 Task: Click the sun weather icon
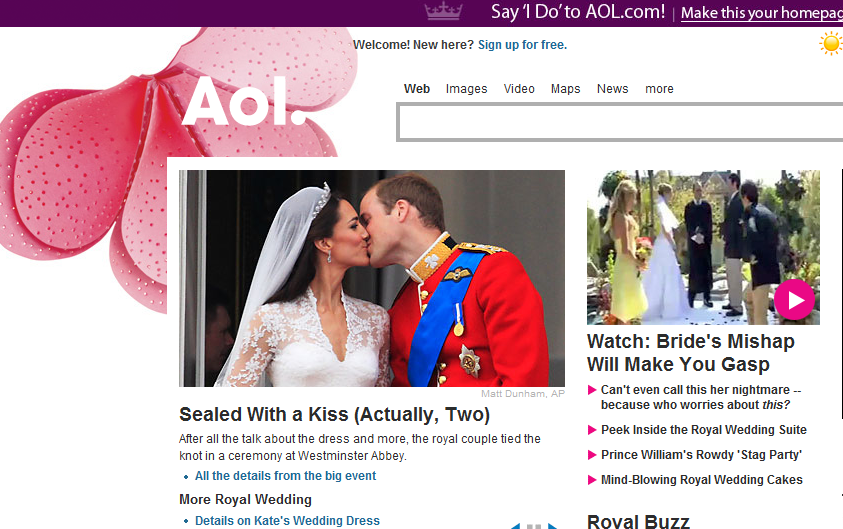point(831,44)
